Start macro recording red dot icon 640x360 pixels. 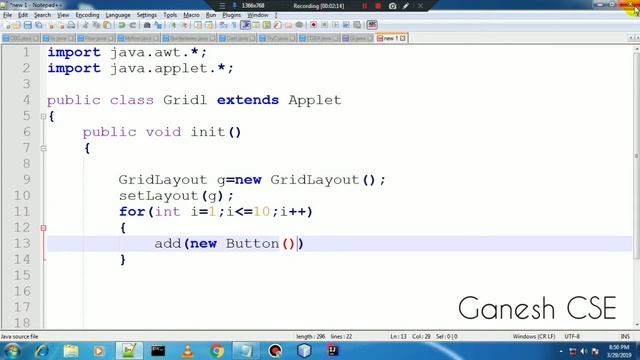[x=313, y=25]
